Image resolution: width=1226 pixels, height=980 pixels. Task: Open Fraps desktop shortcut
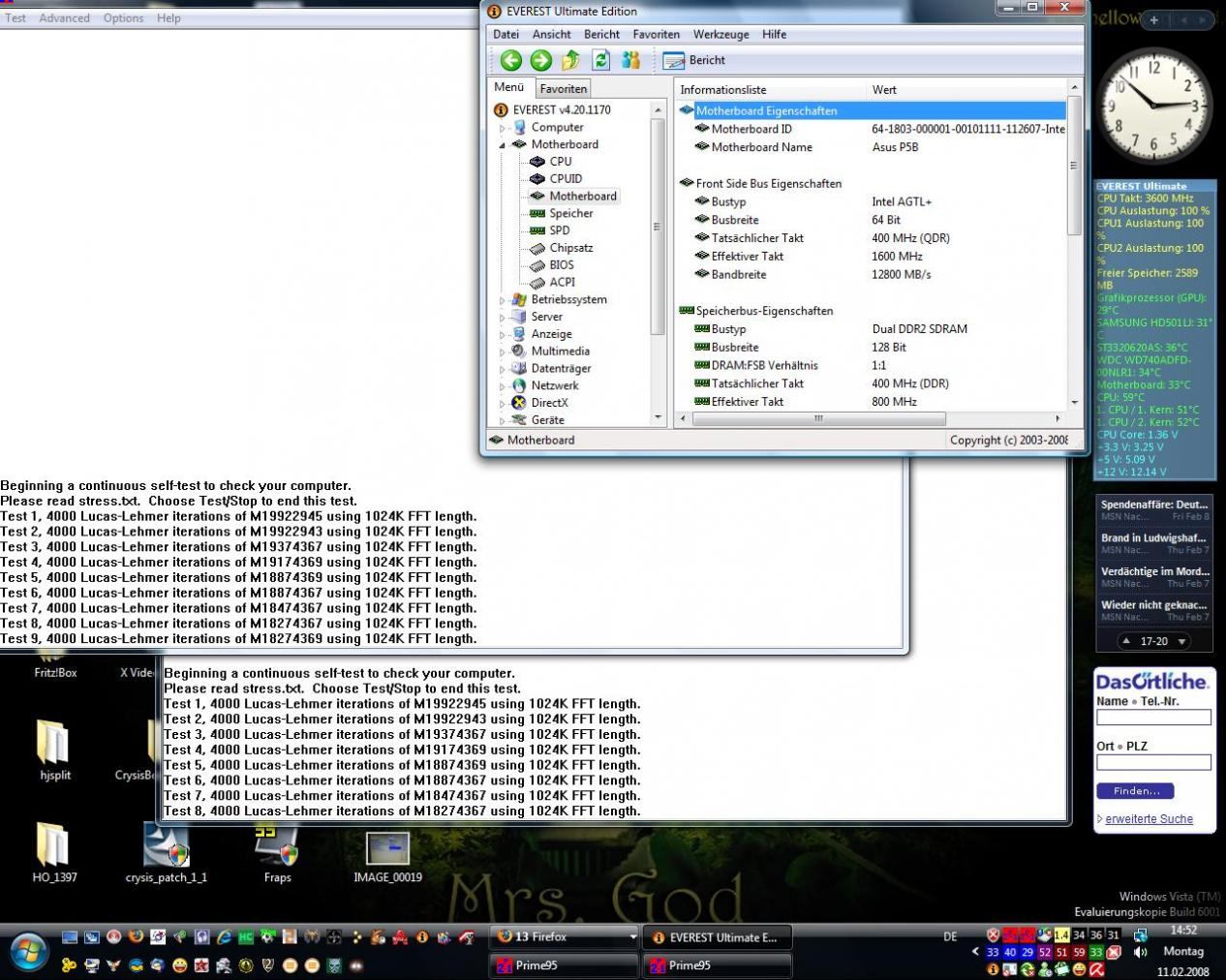click(277, 851)
